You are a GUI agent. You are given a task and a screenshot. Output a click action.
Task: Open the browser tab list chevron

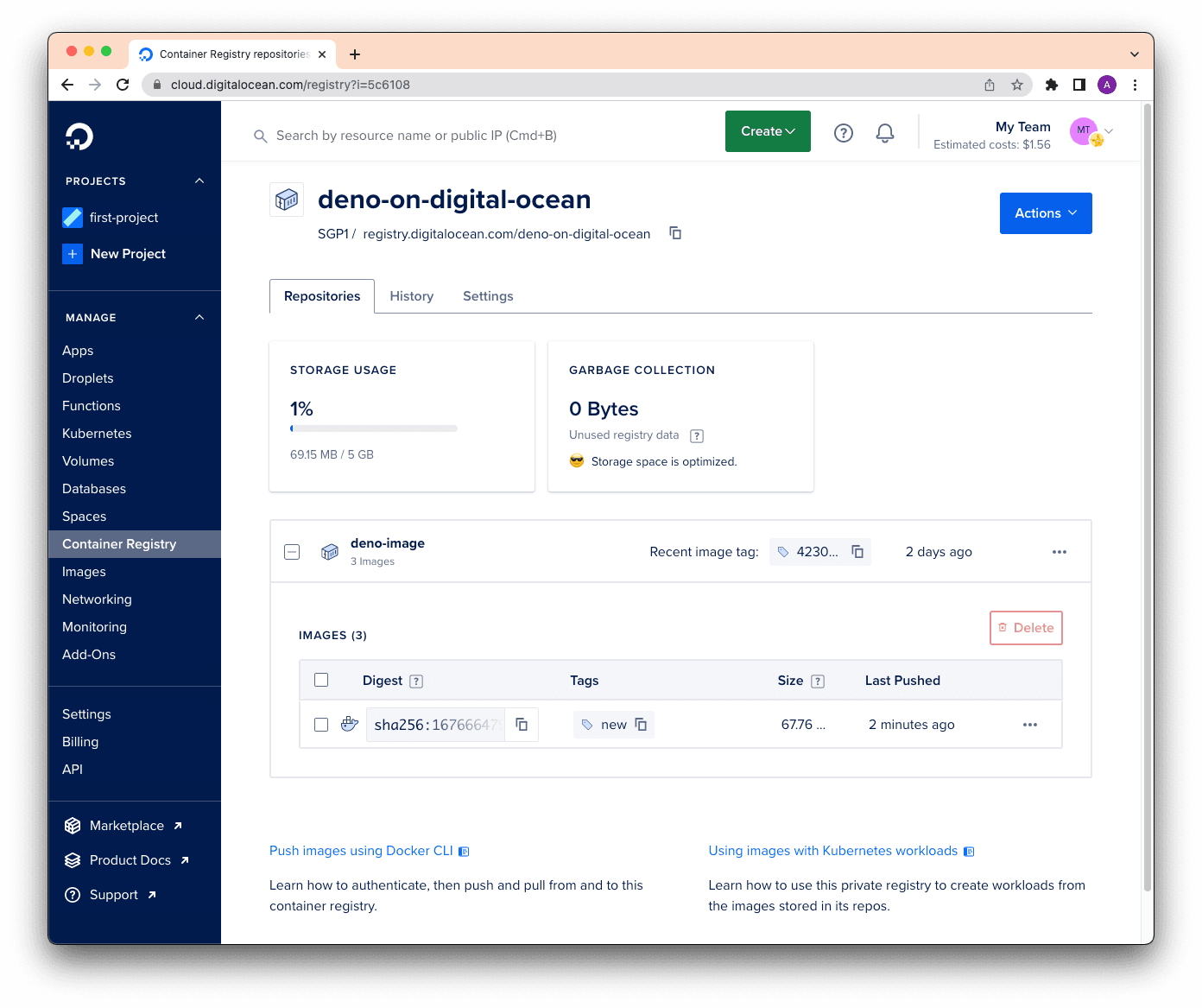[x=1135, y=54]
